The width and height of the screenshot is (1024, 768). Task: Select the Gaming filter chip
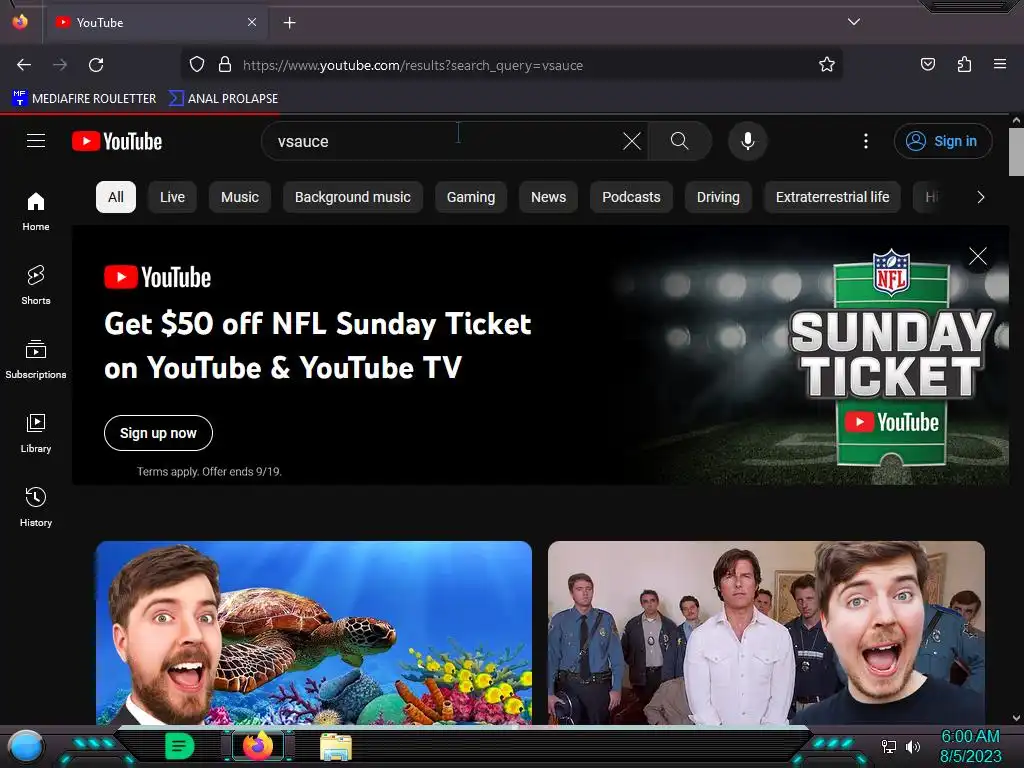[x=471, y=197]
